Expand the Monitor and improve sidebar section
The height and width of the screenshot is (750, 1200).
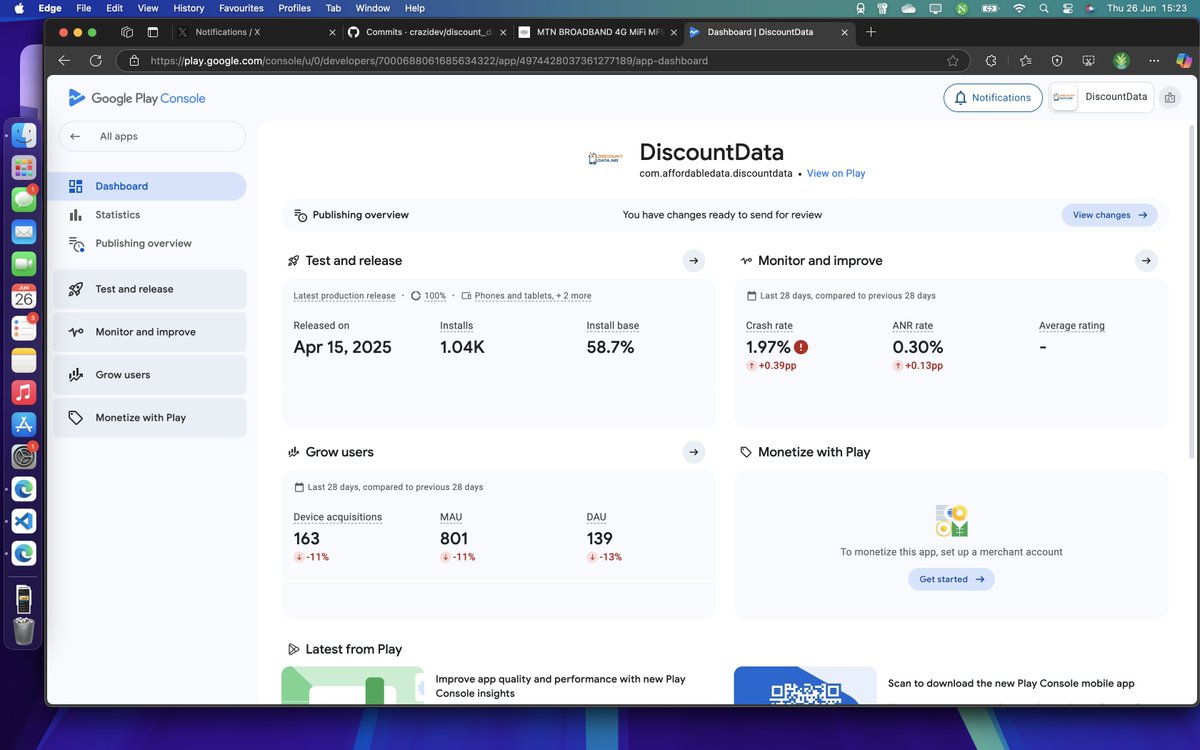click(x=149, y=332)
